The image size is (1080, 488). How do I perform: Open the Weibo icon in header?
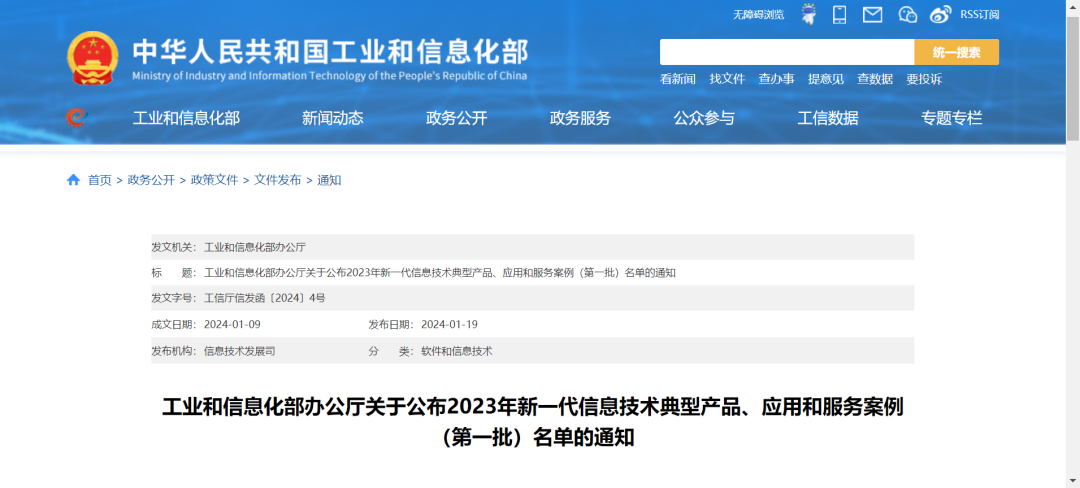(940, 14)
